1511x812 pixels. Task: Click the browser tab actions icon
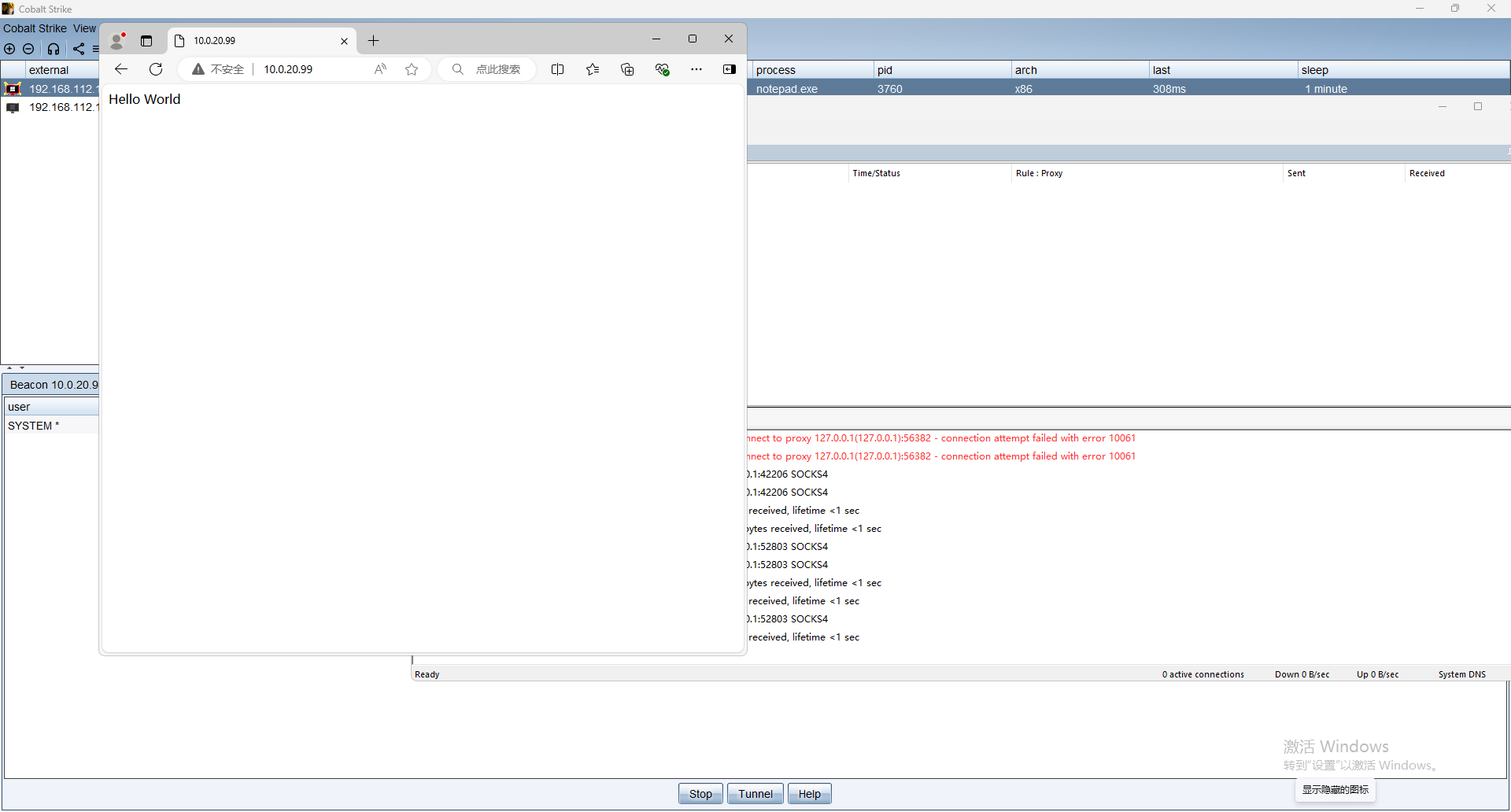[x=146, y=41]
